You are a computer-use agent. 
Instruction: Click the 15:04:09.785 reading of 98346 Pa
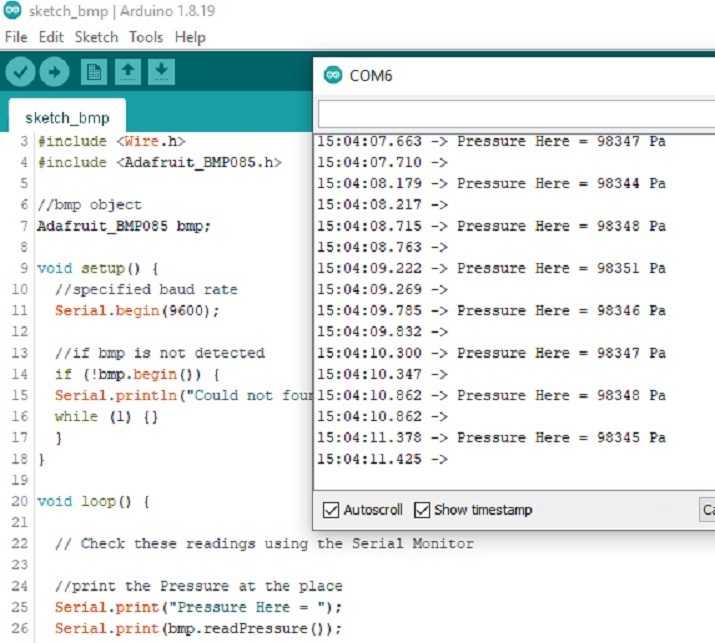[x=492, y=311]
